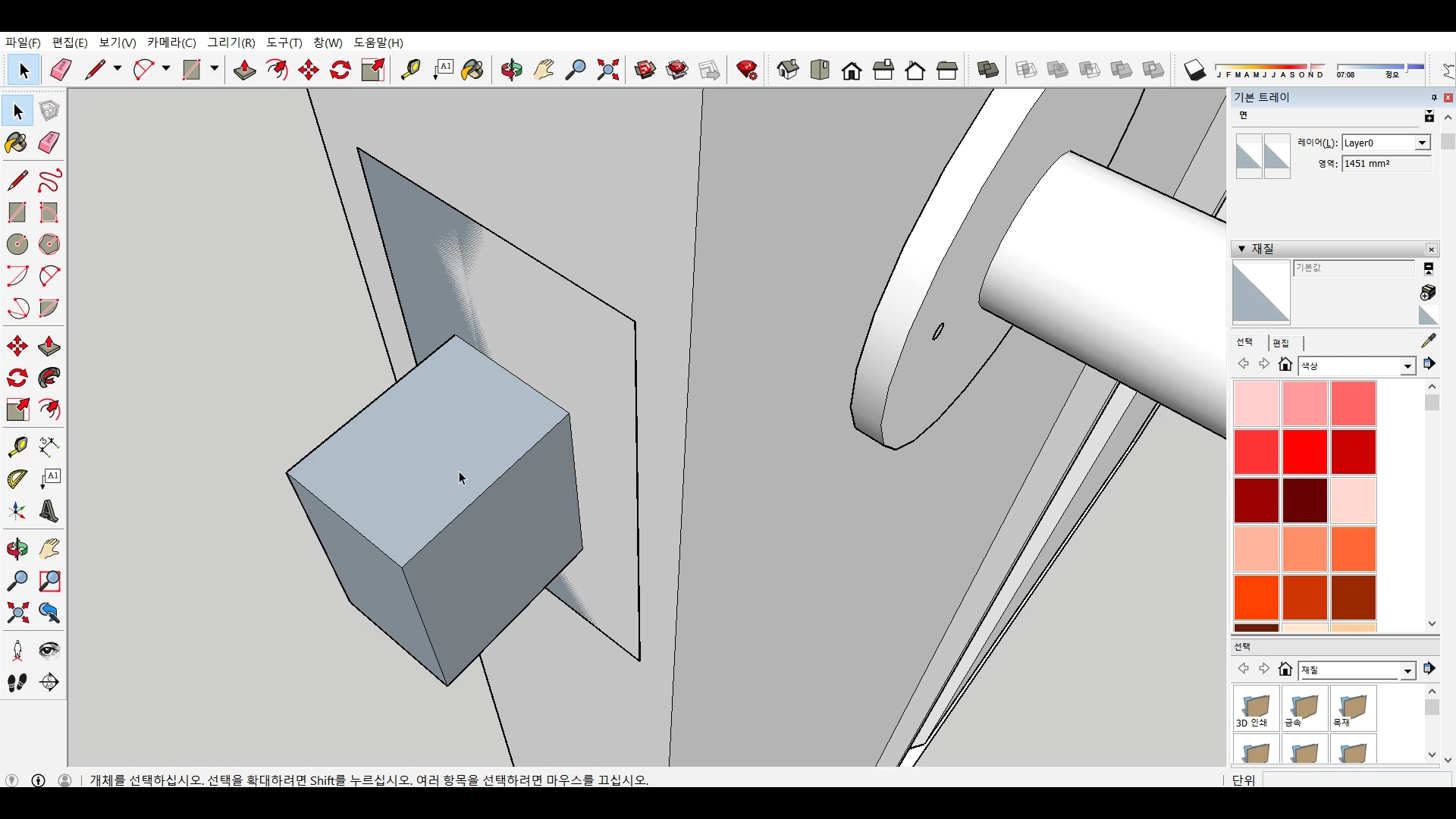Select the Rotate tool in top toolbar

pyautogui.click(x=340, y=70)
